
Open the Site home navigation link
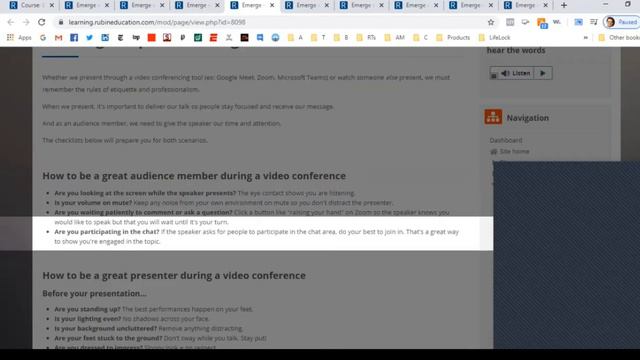[514, 151]
